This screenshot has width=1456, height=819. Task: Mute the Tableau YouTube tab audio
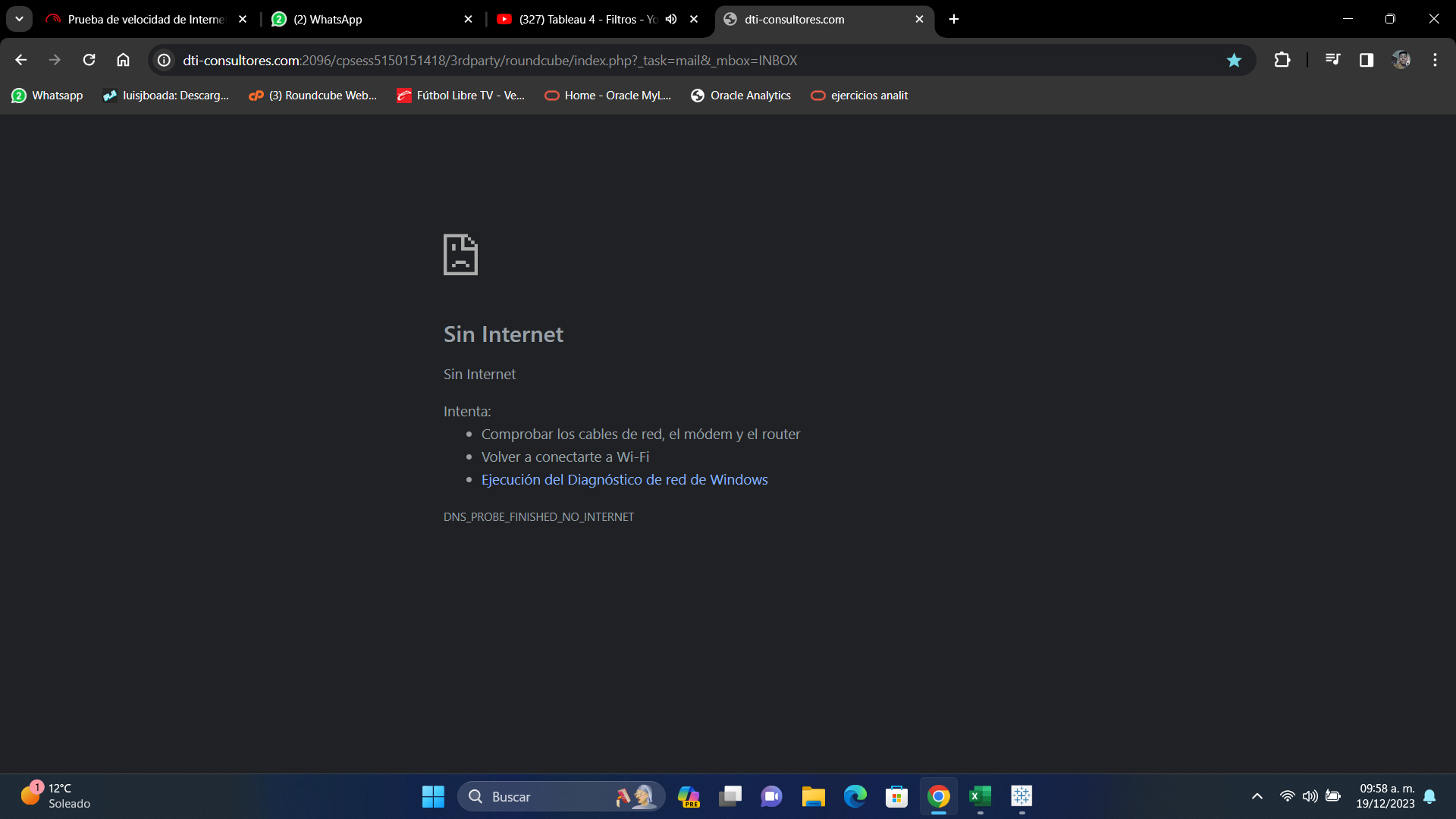pos(671,19)
